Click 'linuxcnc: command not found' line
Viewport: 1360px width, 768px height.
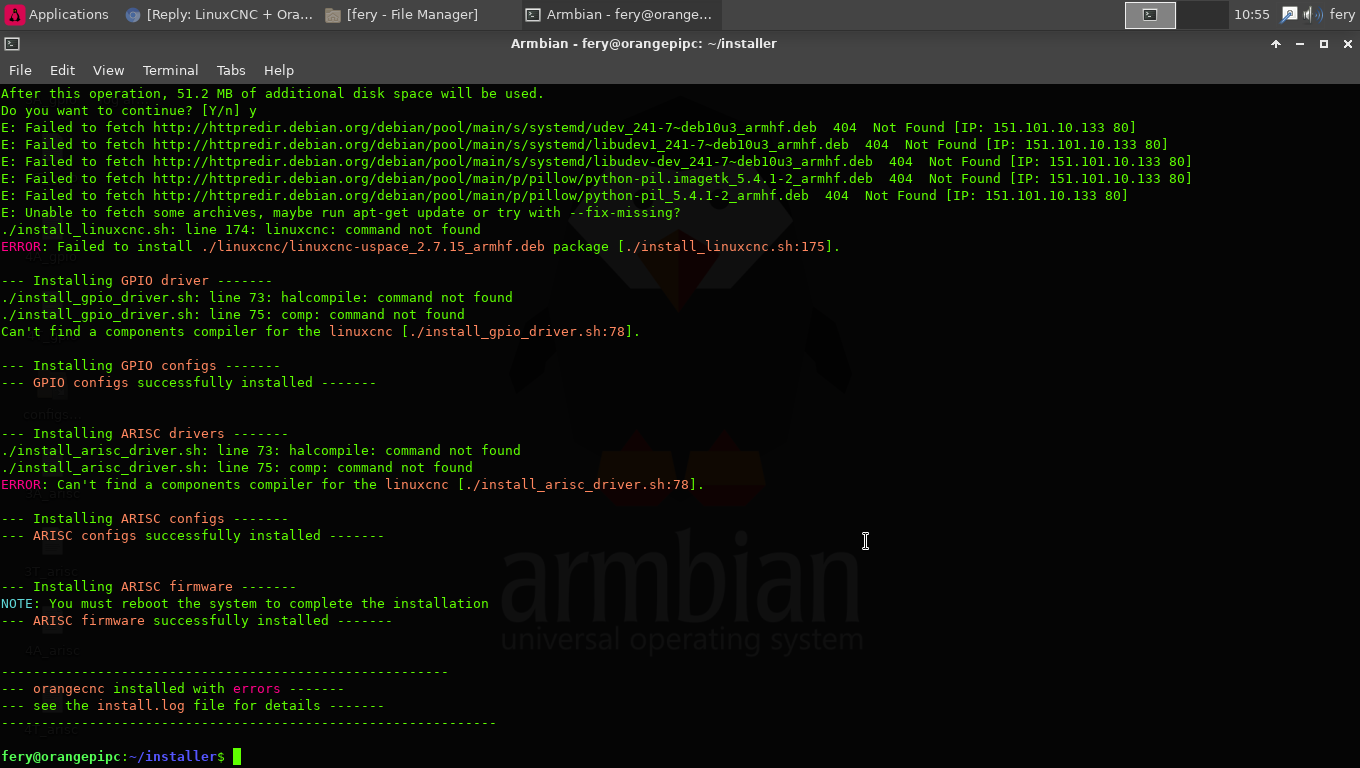[x=241, y=230]
